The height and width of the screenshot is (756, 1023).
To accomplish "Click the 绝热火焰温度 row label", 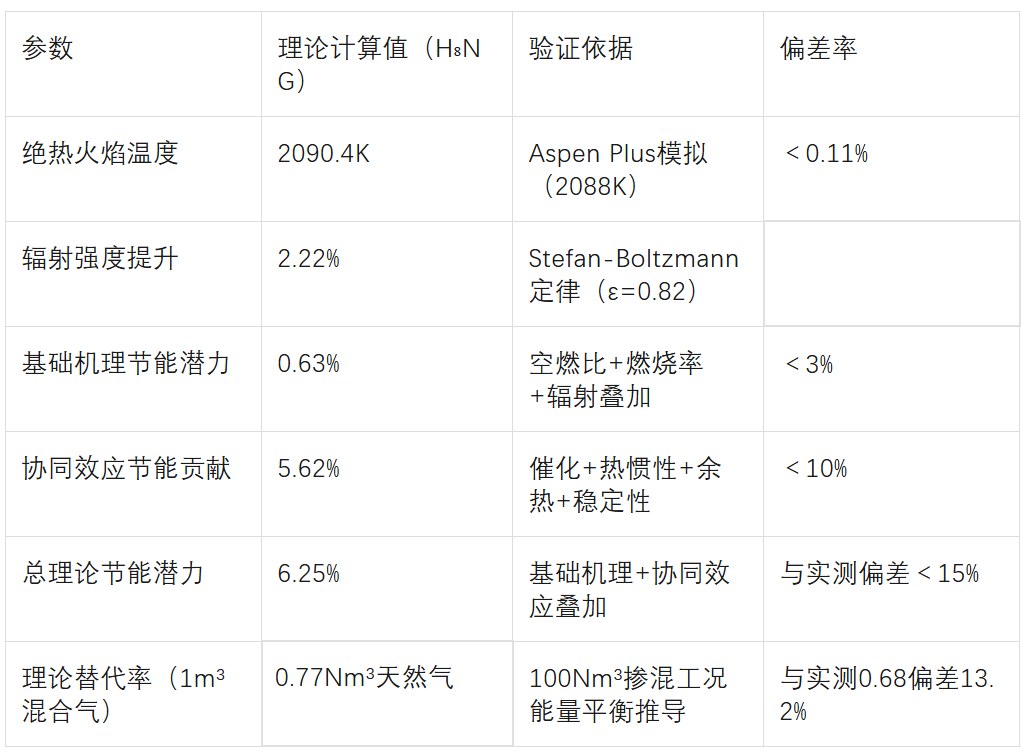I will pos(100,153).
